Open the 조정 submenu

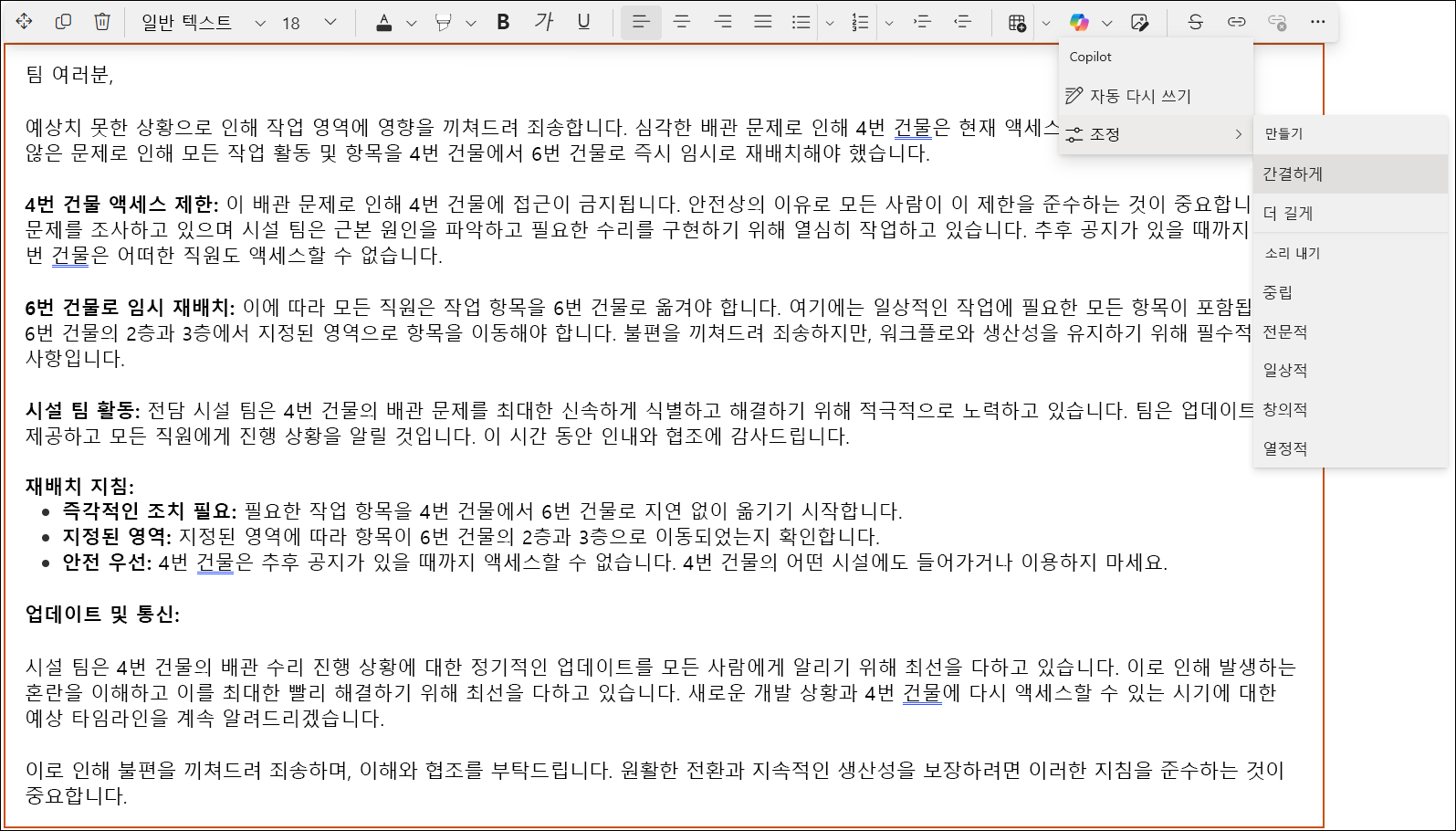point(1156,134)
